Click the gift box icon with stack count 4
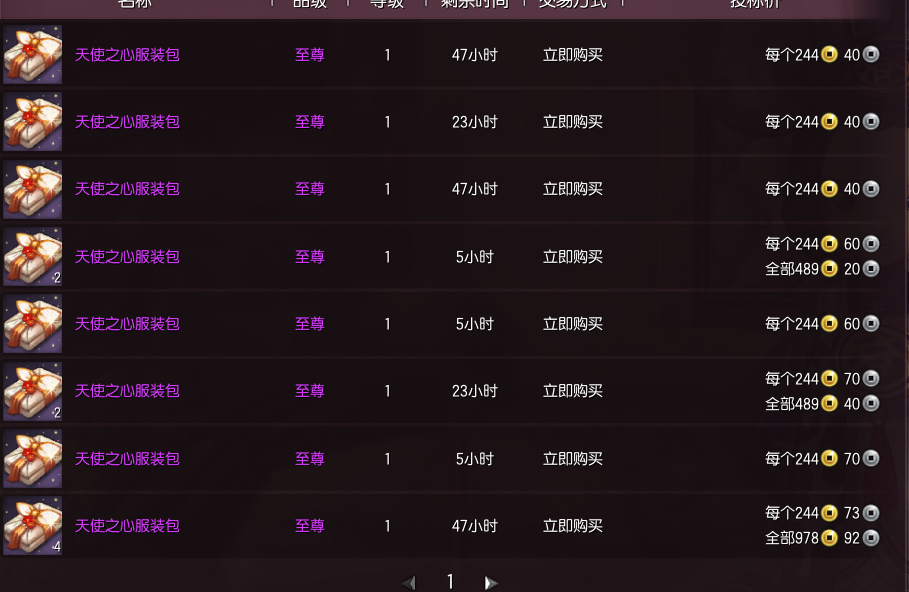The height and width of the screenshot is (592, 909). (33, 526)
